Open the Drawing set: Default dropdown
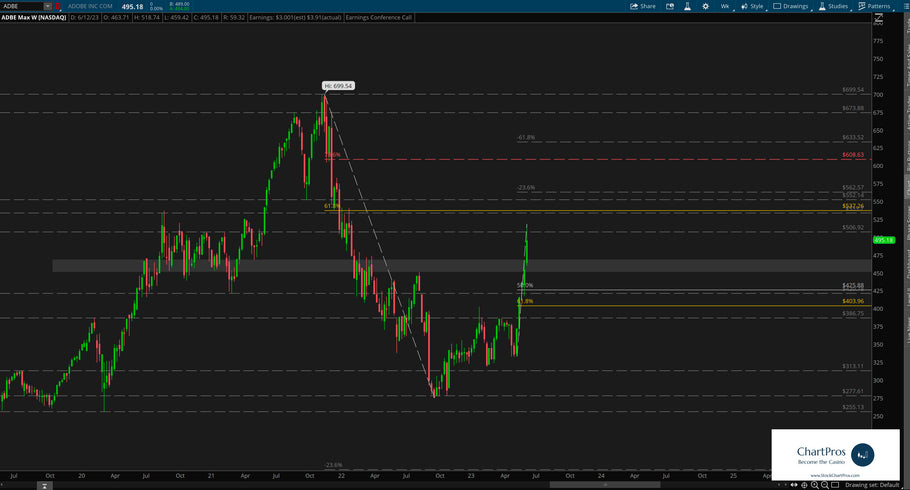 pos(872,485)
